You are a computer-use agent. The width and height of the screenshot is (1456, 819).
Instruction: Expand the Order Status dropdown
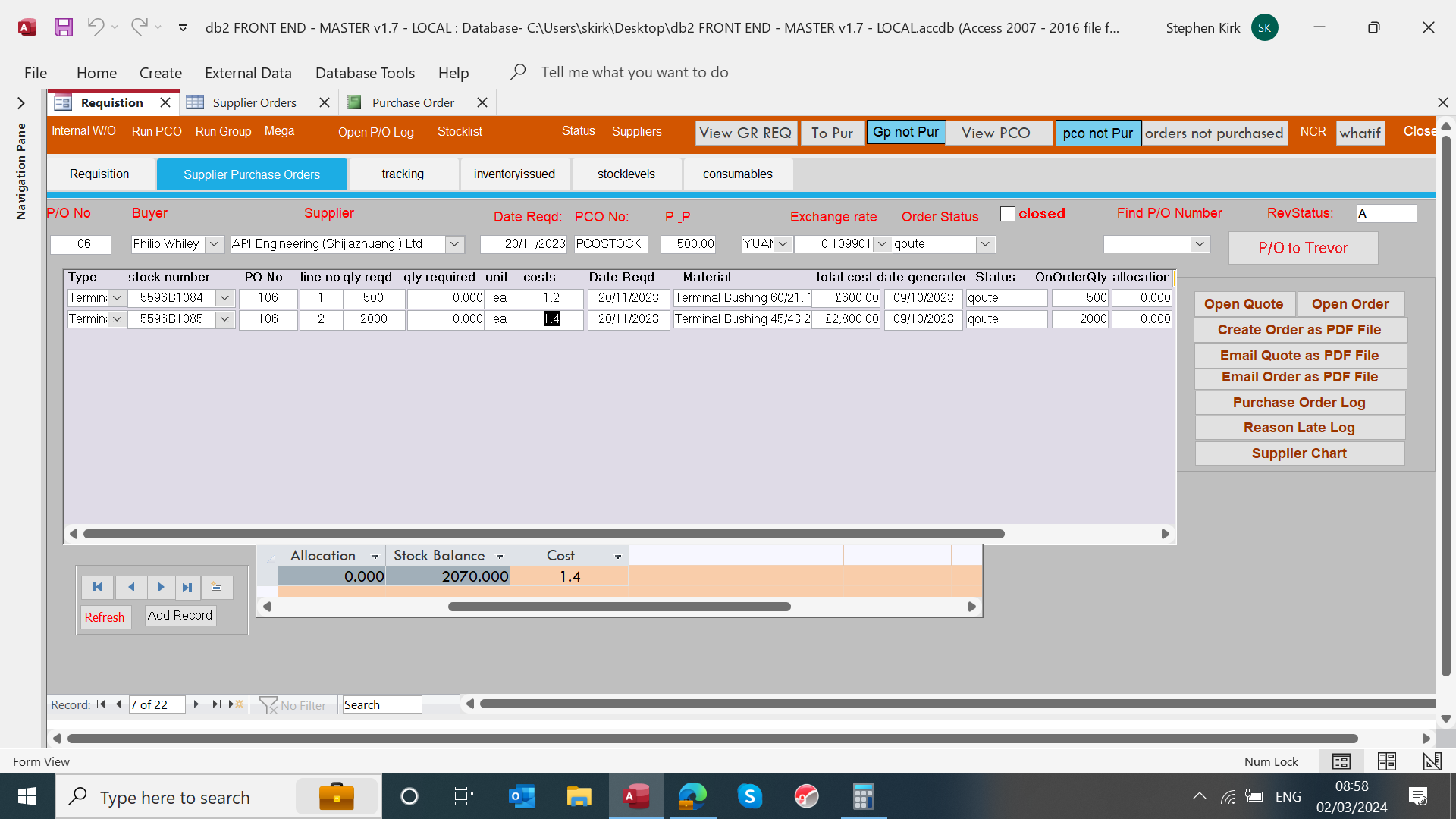pyautogui.click(x=984, y=244)
